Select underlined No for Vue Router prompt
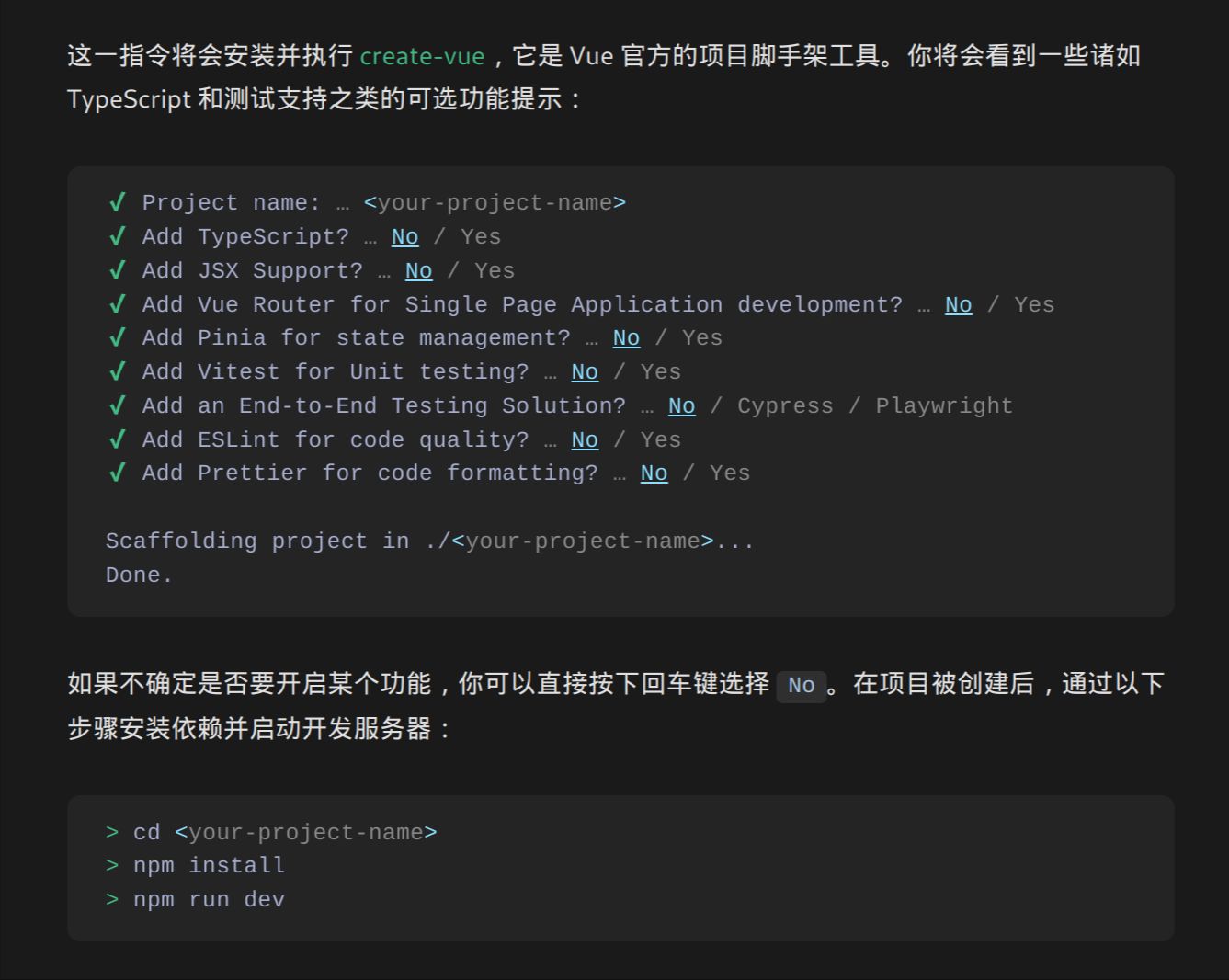 [958, 305]
